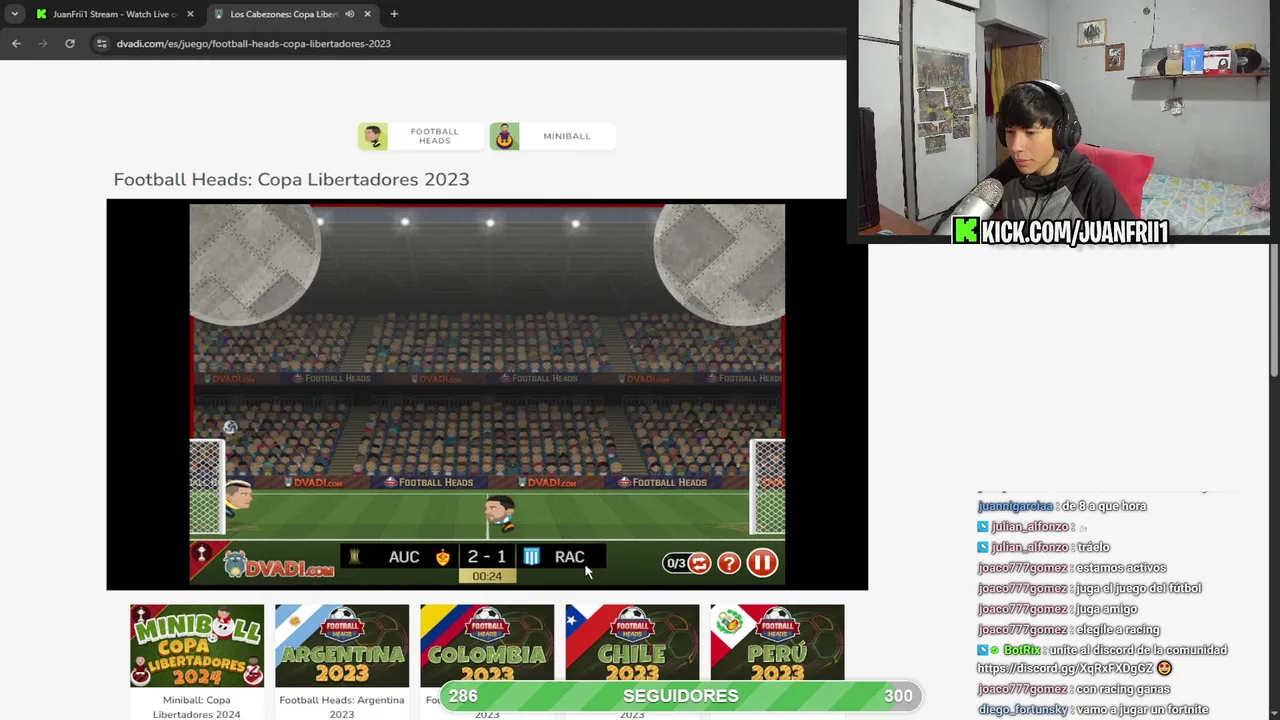Open Football Heads Argentina 2023 thumbnail
Viewport: 1280px width, 720px height.
click(342, 646)
